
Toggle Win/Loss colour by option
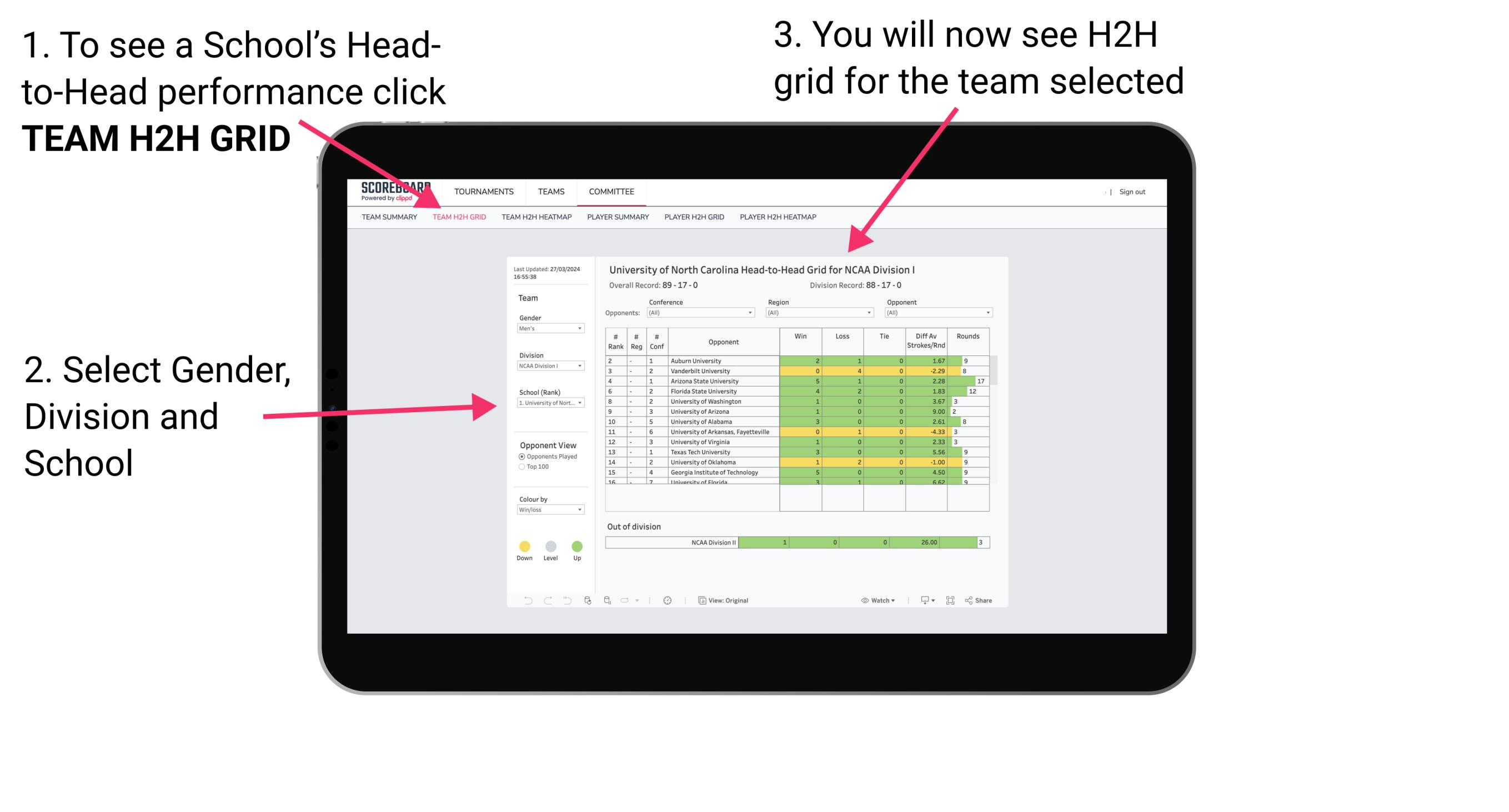(548, 511)
